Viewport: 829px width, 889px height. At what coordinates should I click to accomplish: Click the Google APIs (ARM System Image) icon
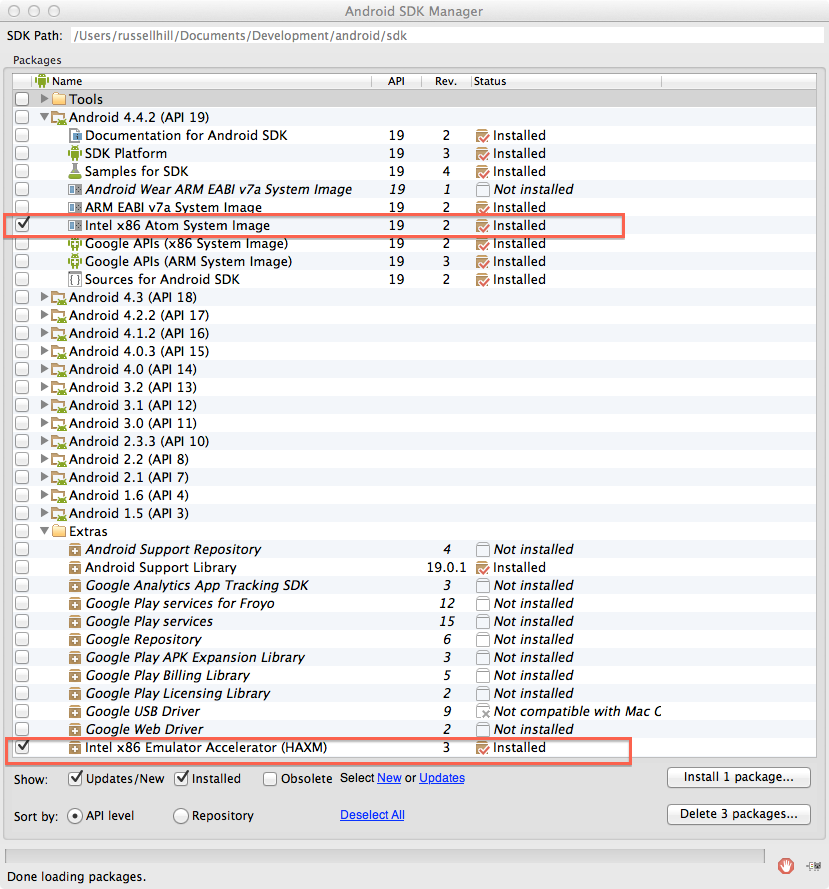(75, 261)
